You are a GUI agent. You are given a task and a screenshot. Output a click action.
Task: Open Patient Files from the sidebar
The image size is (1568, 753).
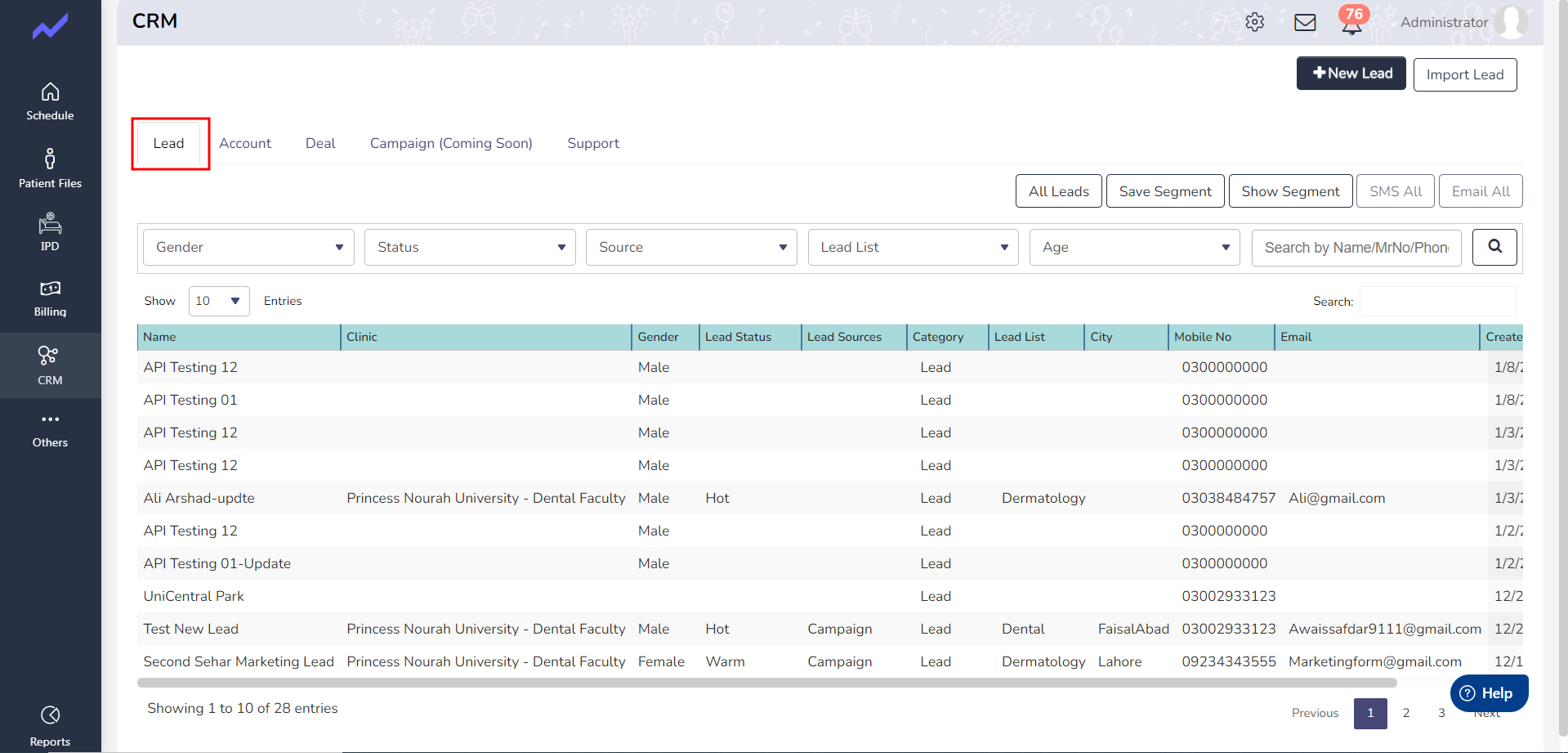50,168
